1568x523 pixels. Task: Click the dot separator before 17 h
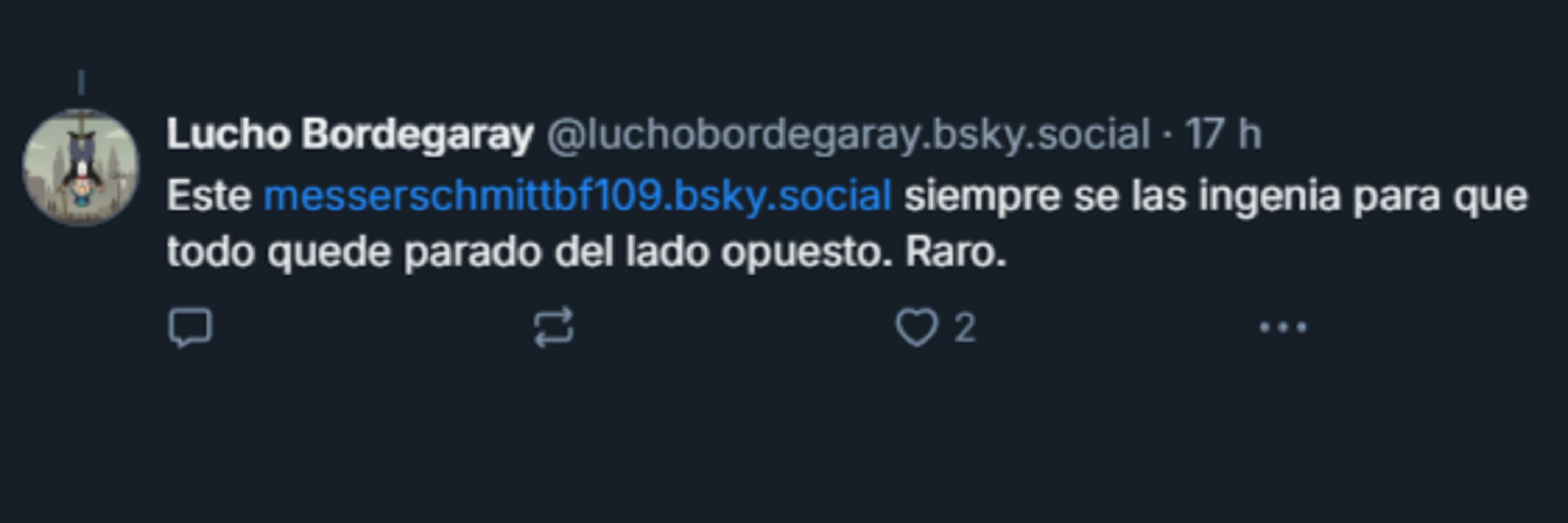[x=1167, y=135]
